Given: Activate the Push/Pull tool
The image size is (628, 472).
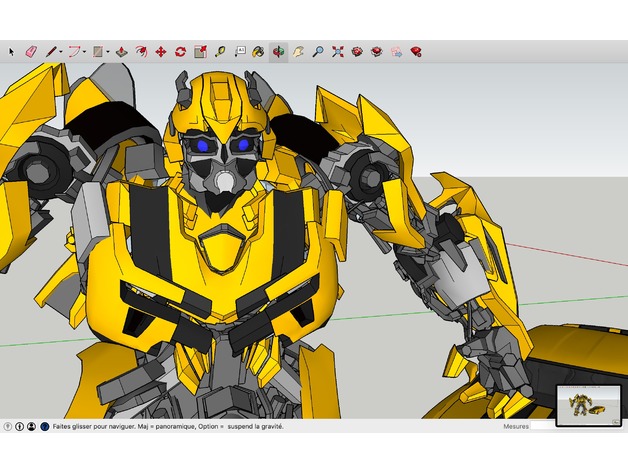Looking at the screenshot, I should click(x=122, y=52).
